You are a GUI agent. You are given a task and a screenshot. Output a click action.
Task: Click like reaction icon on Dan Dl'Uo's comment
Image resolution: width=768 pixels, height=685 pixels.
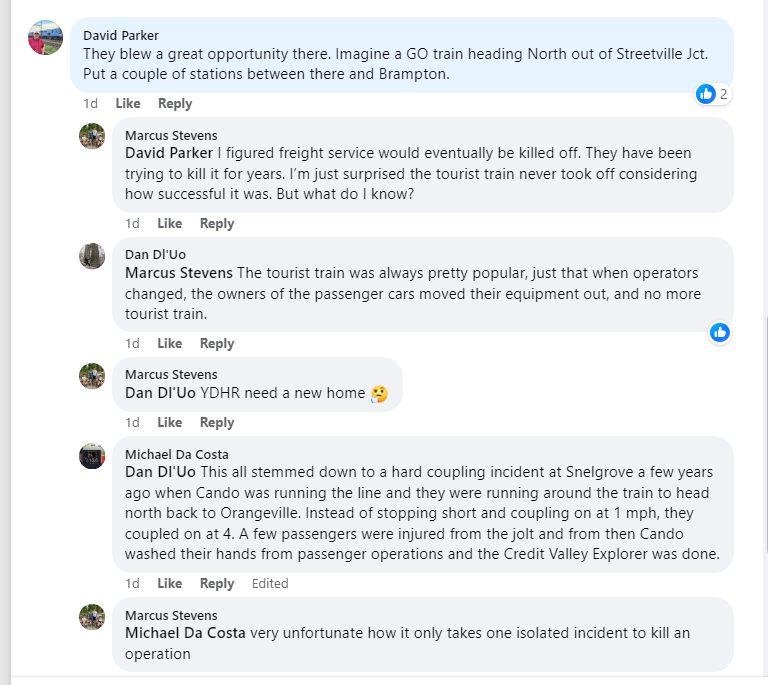[x=720, y=332]
